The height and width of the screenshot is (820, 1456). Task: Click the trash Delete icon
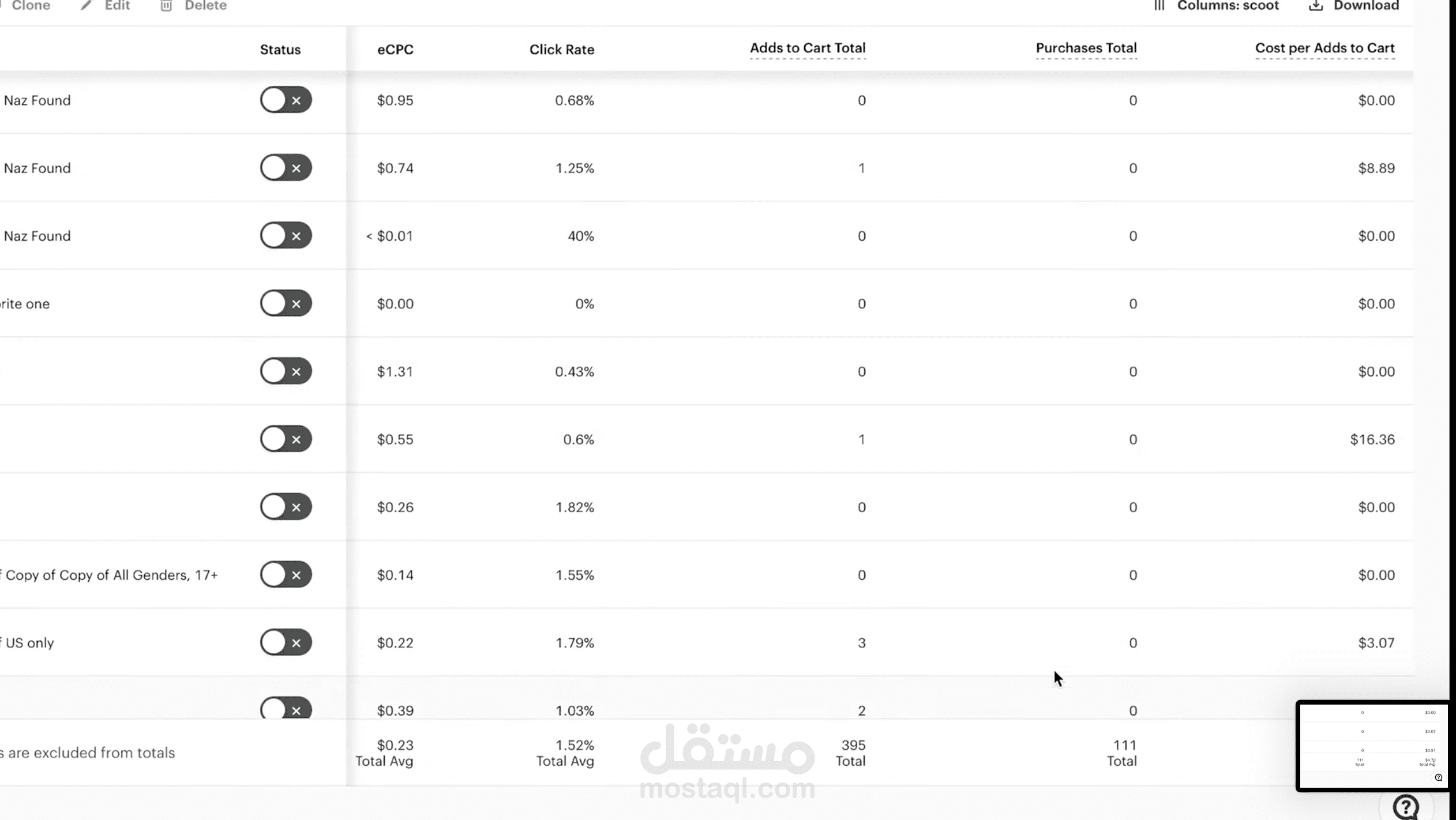166,6
